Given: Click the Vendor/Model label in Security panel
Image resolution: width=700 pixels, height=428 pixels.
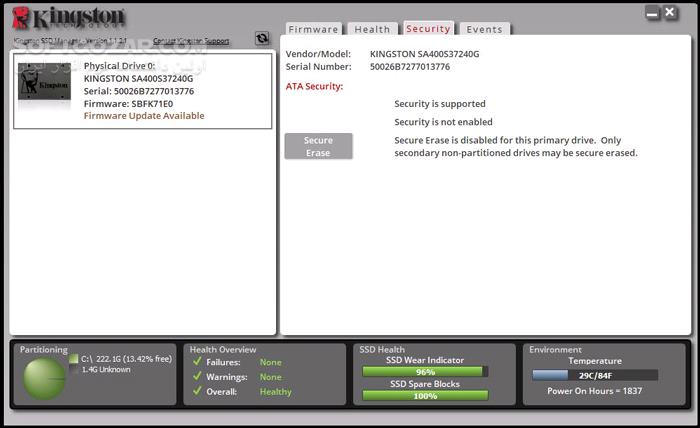Looking at the screenshot, I should click(318, 54).
